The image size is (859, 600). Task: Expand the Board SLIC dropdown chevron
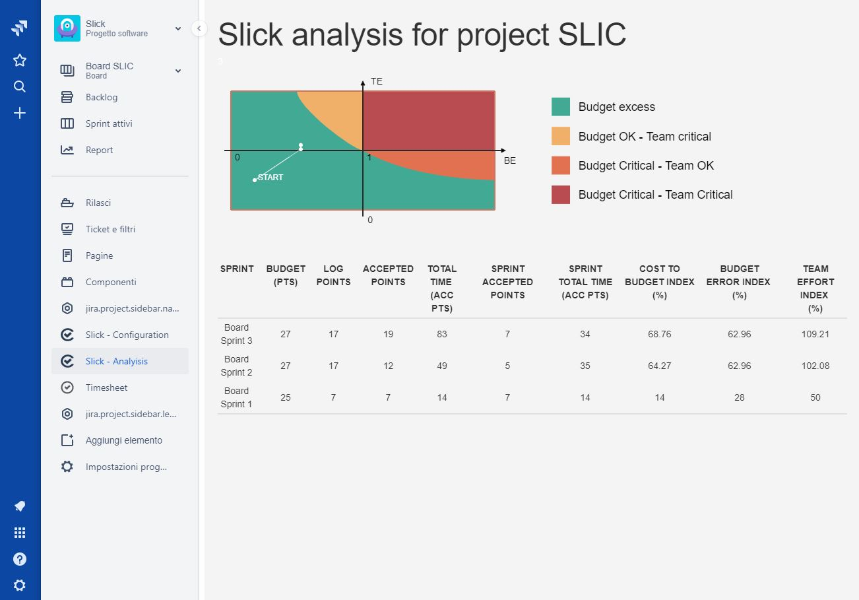click(178, 71)
